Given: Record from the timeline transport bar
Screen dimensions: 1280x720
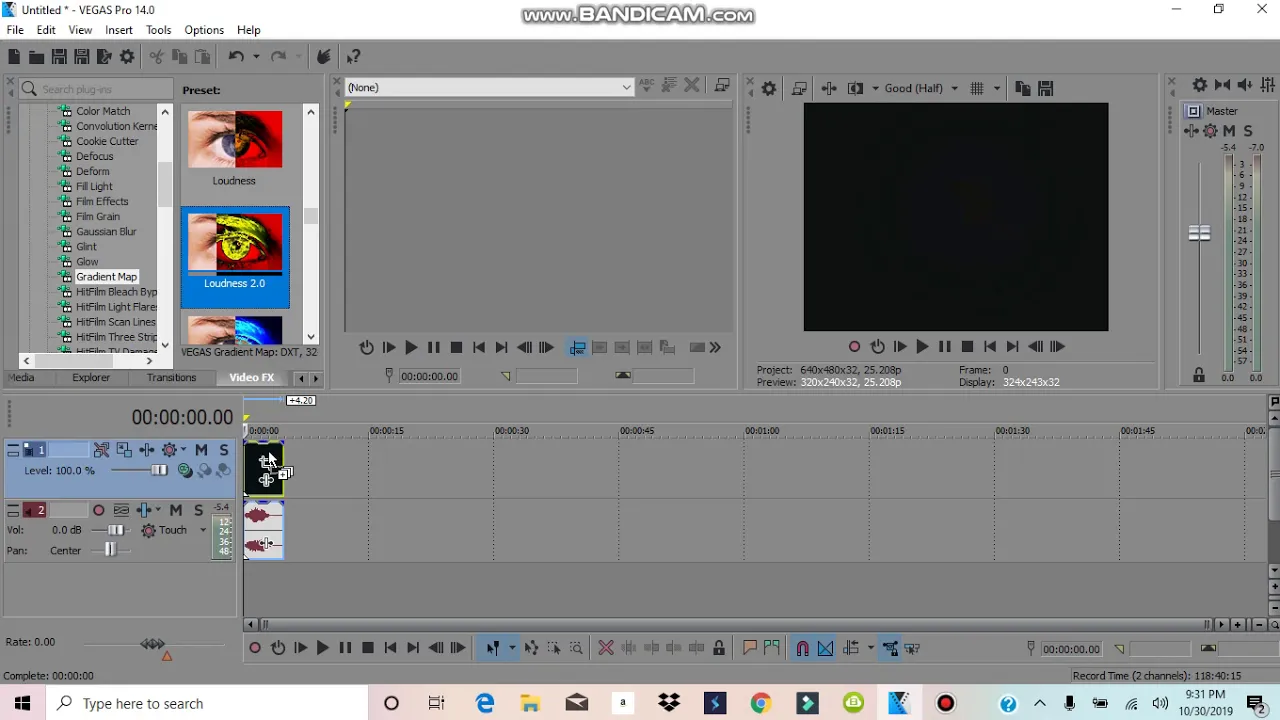Looking at the screenshot, I should [255, 649].
